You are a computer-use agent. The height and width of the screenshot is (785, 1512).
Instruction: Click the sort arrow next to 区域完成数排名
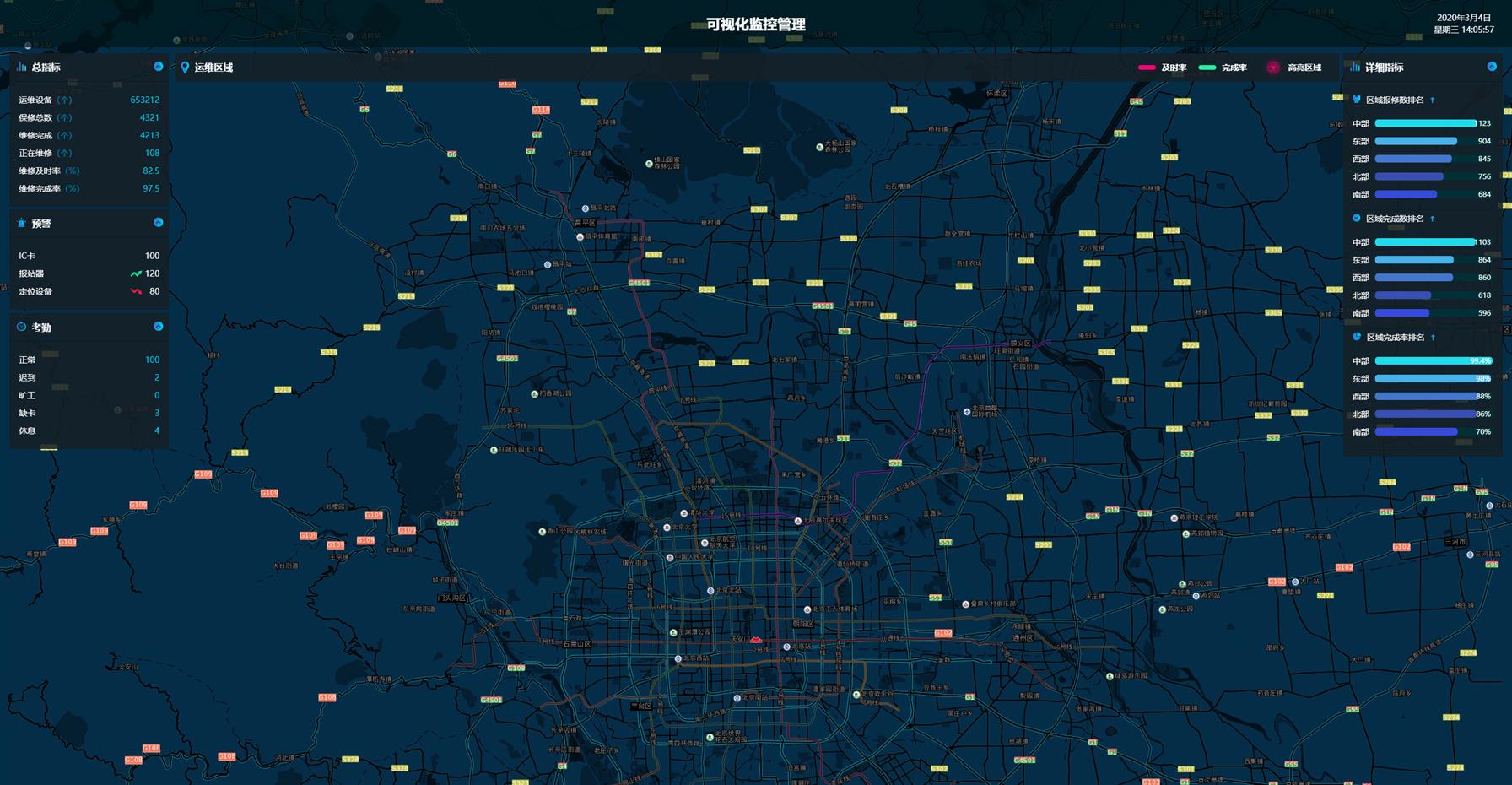pyautogui.click(x=1433, y=219)
